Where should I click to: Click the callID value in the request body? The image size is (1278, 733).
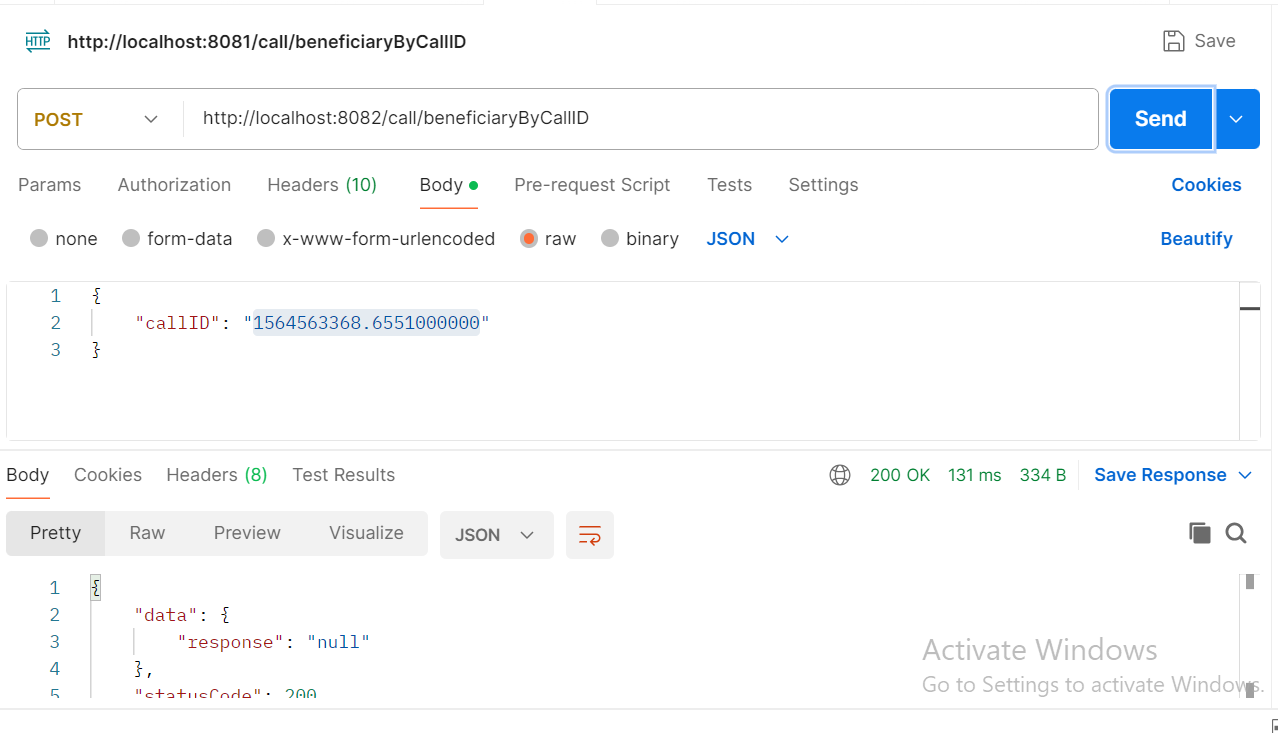[366, 323]
